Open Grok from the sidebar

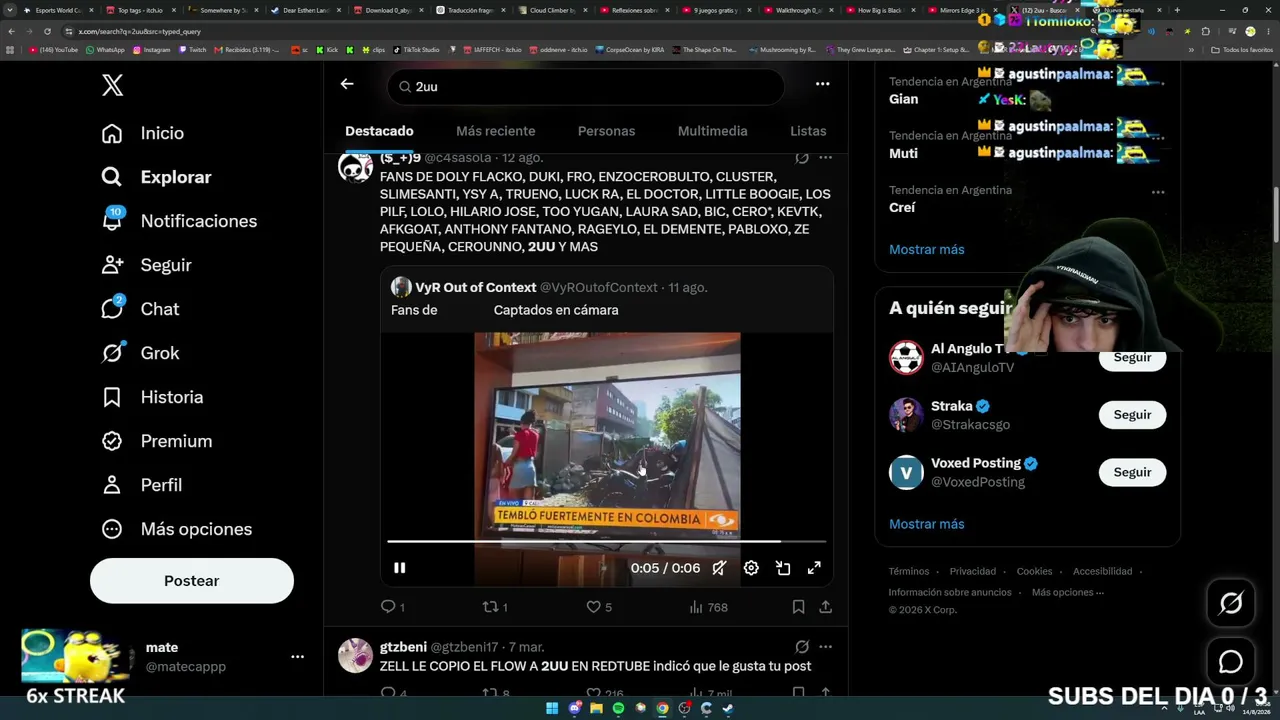click(140, 353)
